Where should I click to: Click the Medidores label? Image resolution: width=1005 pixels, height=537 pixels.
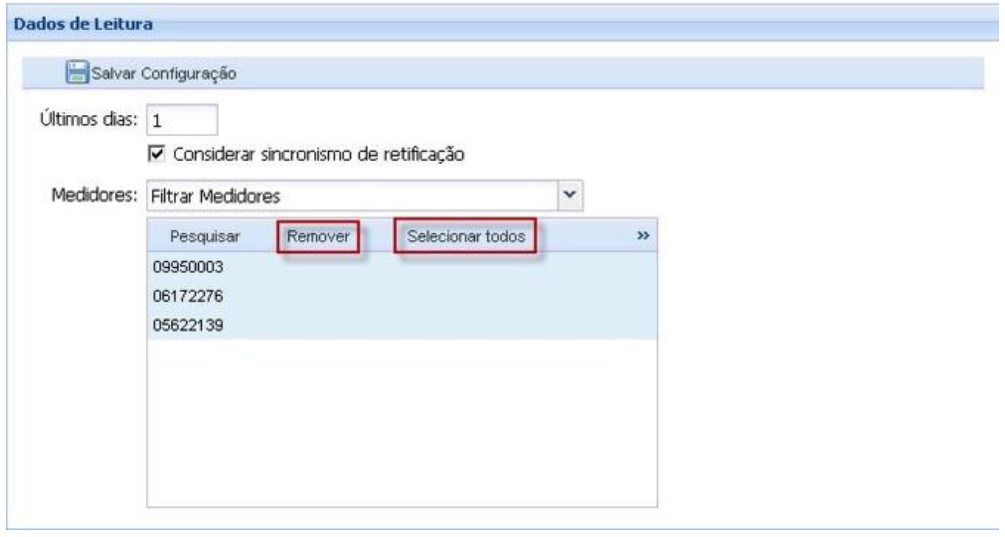[93, 195]
